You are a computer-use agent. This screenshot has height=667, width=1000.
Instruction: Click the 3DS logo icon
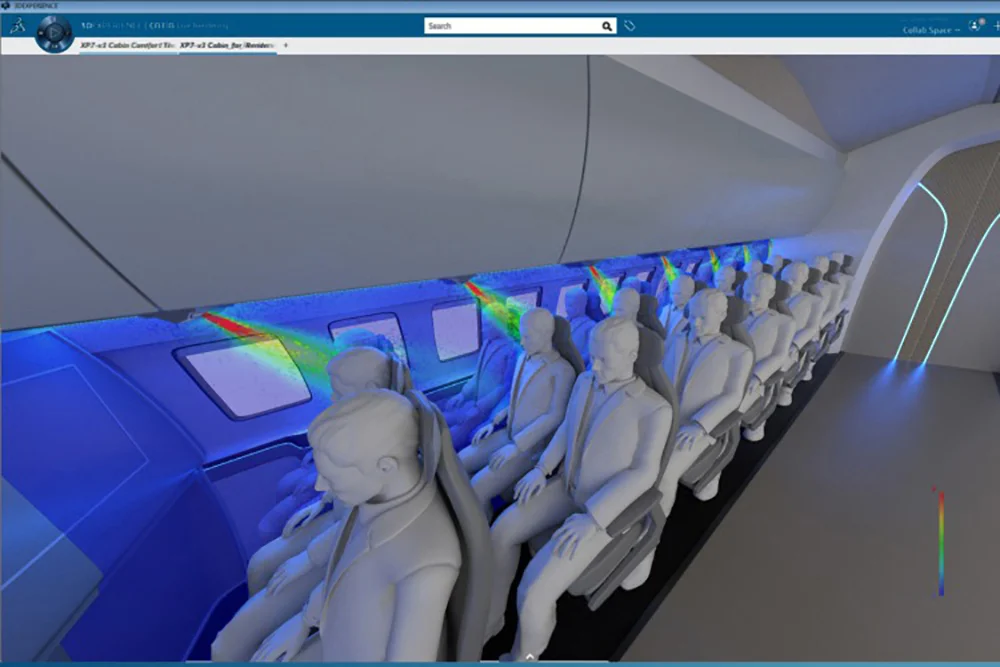18,26
